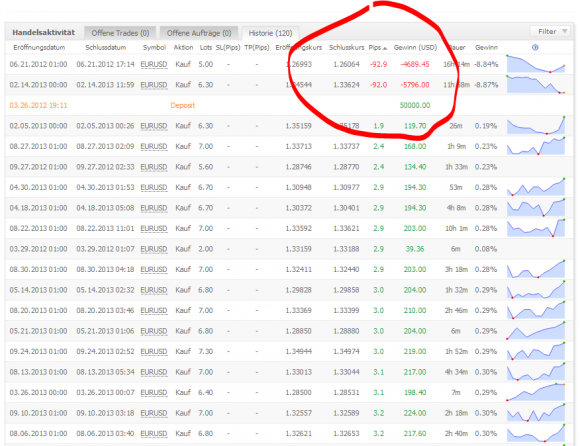Select opening price 1.28500 cell
Viewport: 580px width, 446px height.
point(299,393)
